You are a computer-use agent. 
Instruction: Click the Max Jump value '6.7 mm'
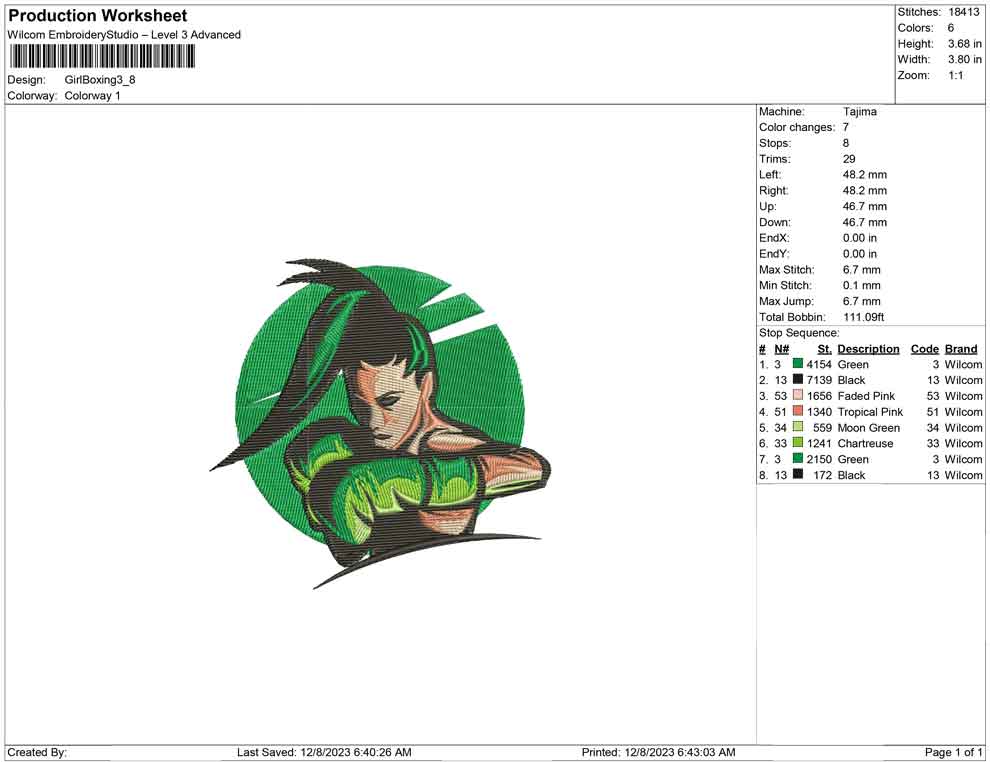point(862,301)
